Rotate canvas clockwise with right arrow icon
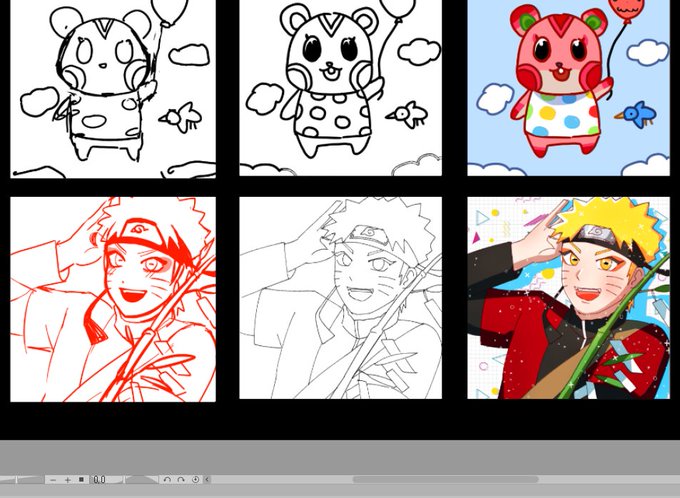680x498 pixels. click(x=181, y=479)
